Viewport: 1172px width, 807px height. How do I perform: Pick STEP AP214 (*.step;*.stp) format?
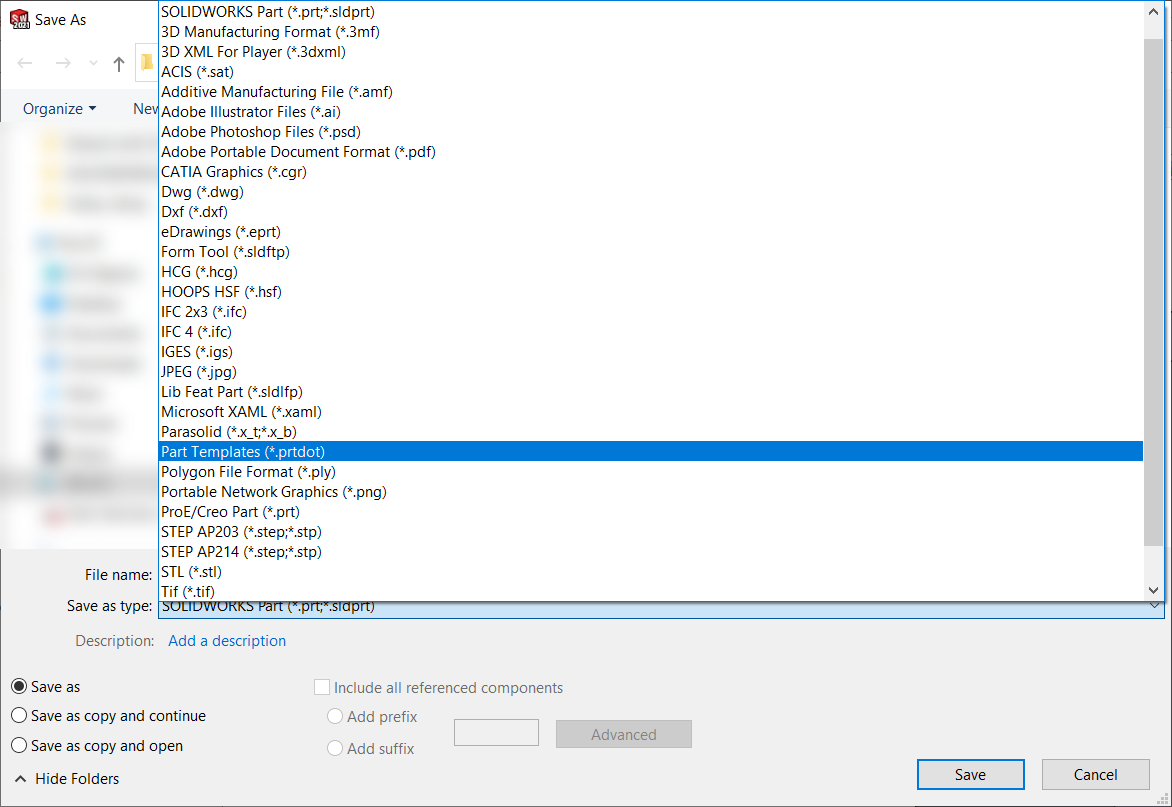click(x=241, y=552)
